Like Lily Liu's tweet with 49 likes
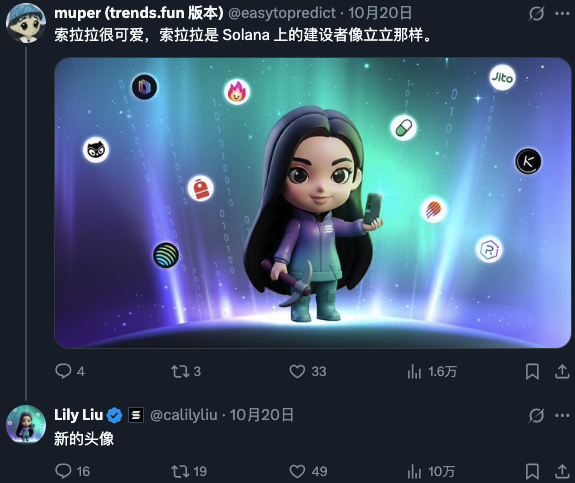The height and width of the screenshot is (483, 575). coord(297,471)
